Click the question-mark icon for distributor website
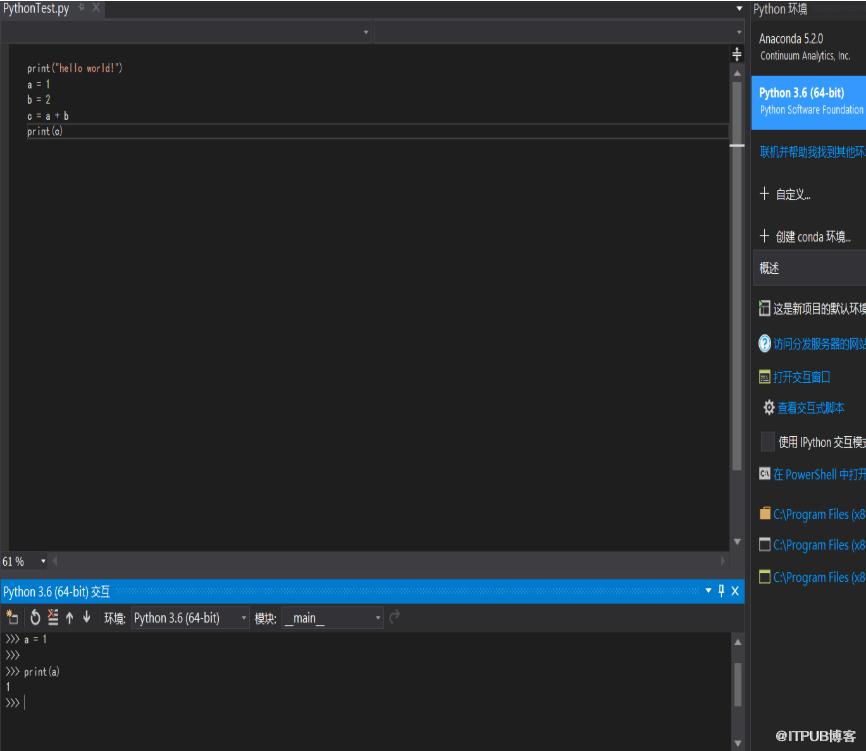The height and width of the screenshot is (751, 866). tap(764, 343)
